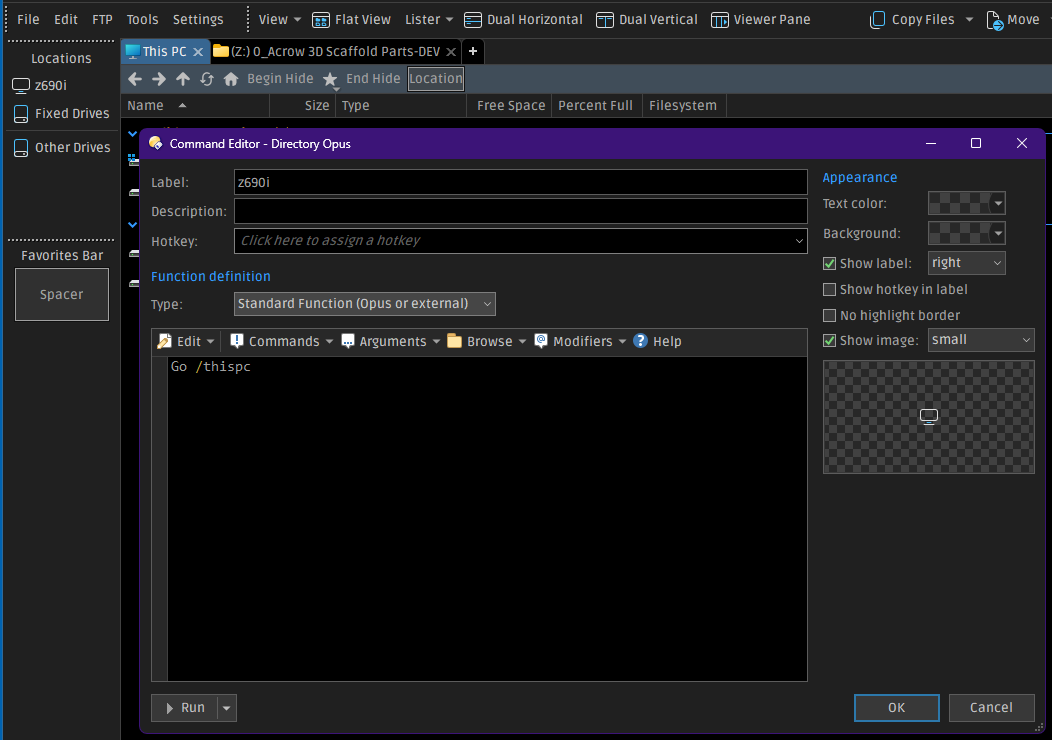Viewport: 1052px width, 740px height.
Task: Go forward with the right arrow
Action: [x=159, y=79]
